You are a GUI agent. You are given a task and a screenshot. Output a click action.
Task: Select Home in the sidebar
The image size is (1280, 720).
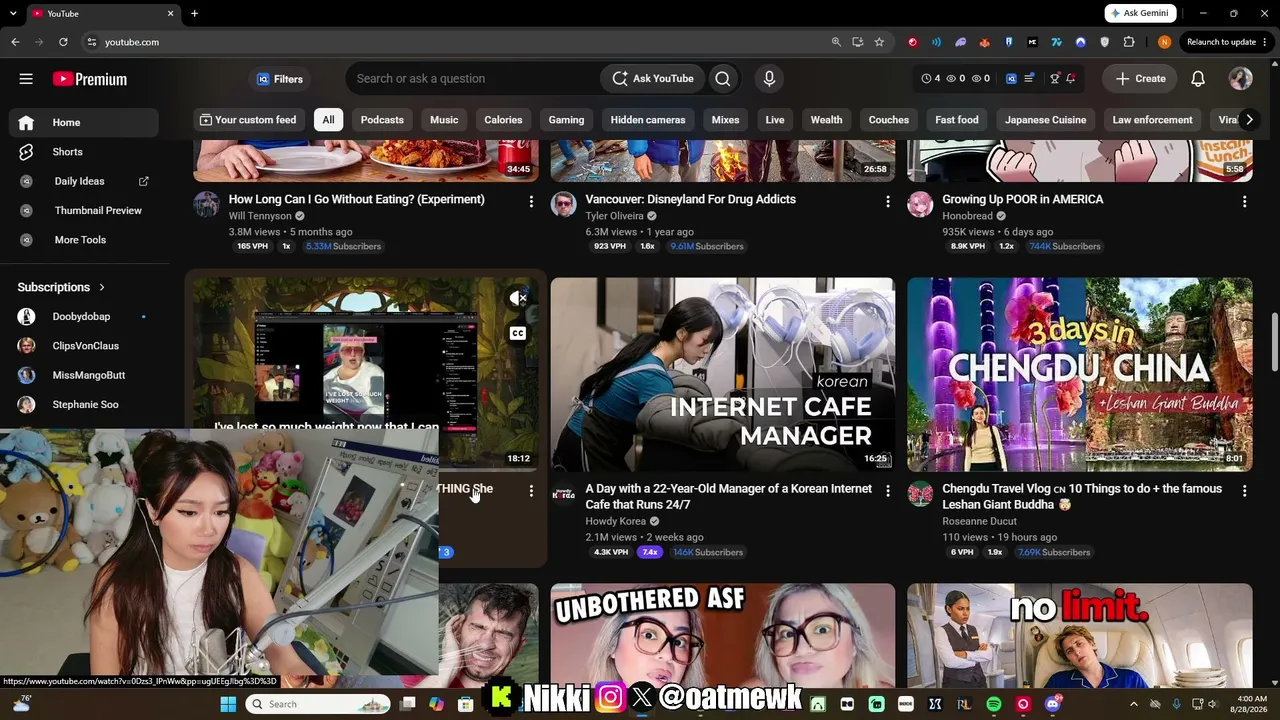(84, 122)
